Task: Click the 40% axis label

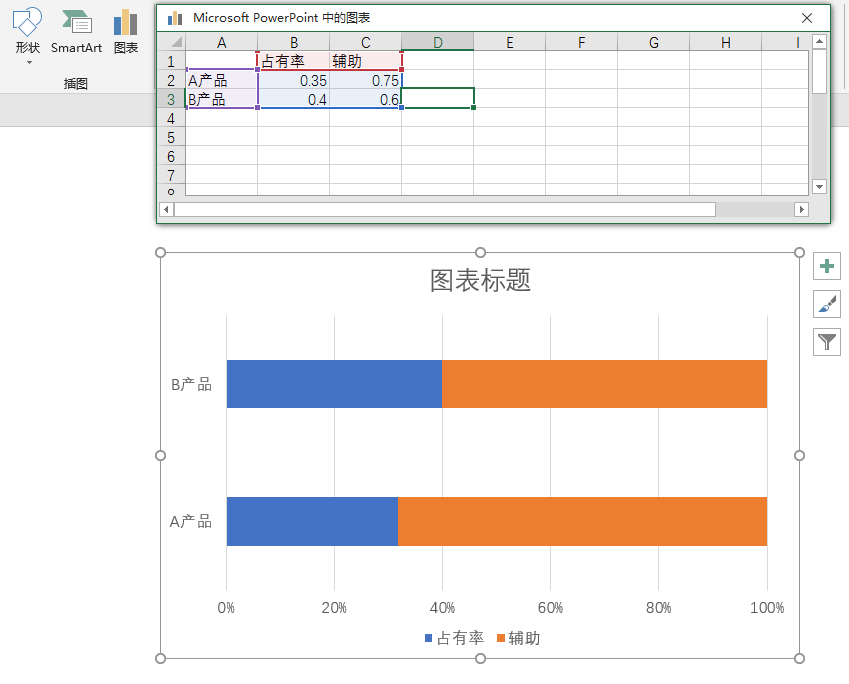Action: coord(442,608)
